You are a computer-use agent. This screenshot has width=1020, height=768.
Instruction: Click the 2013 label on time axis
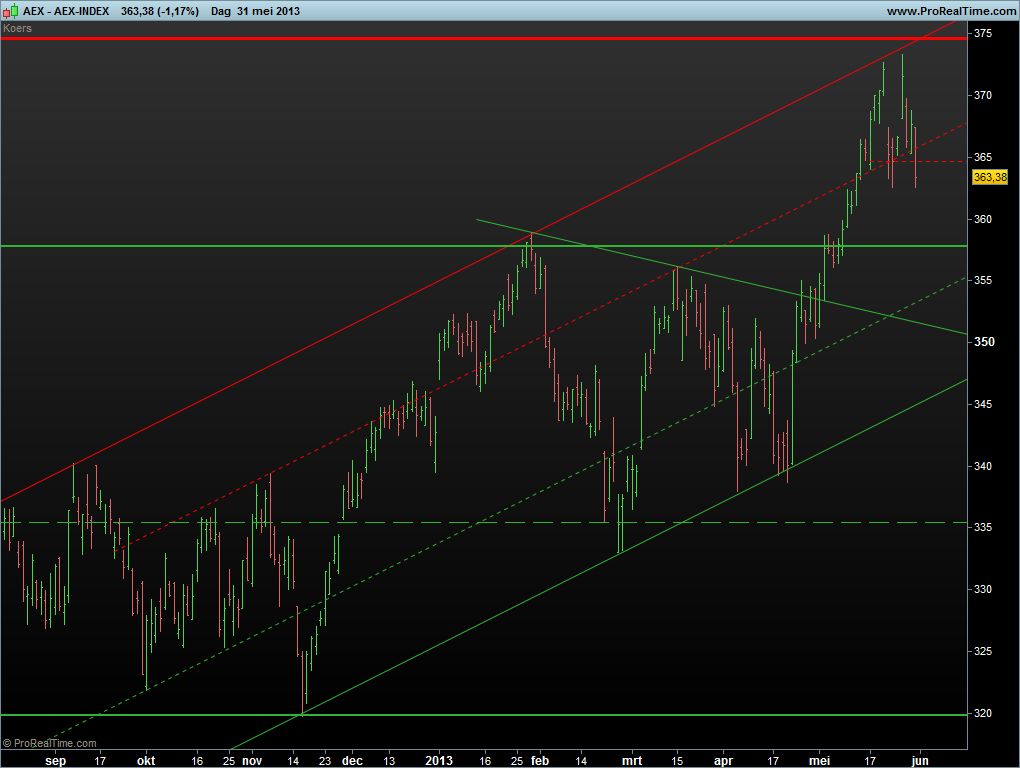point(440,760)
